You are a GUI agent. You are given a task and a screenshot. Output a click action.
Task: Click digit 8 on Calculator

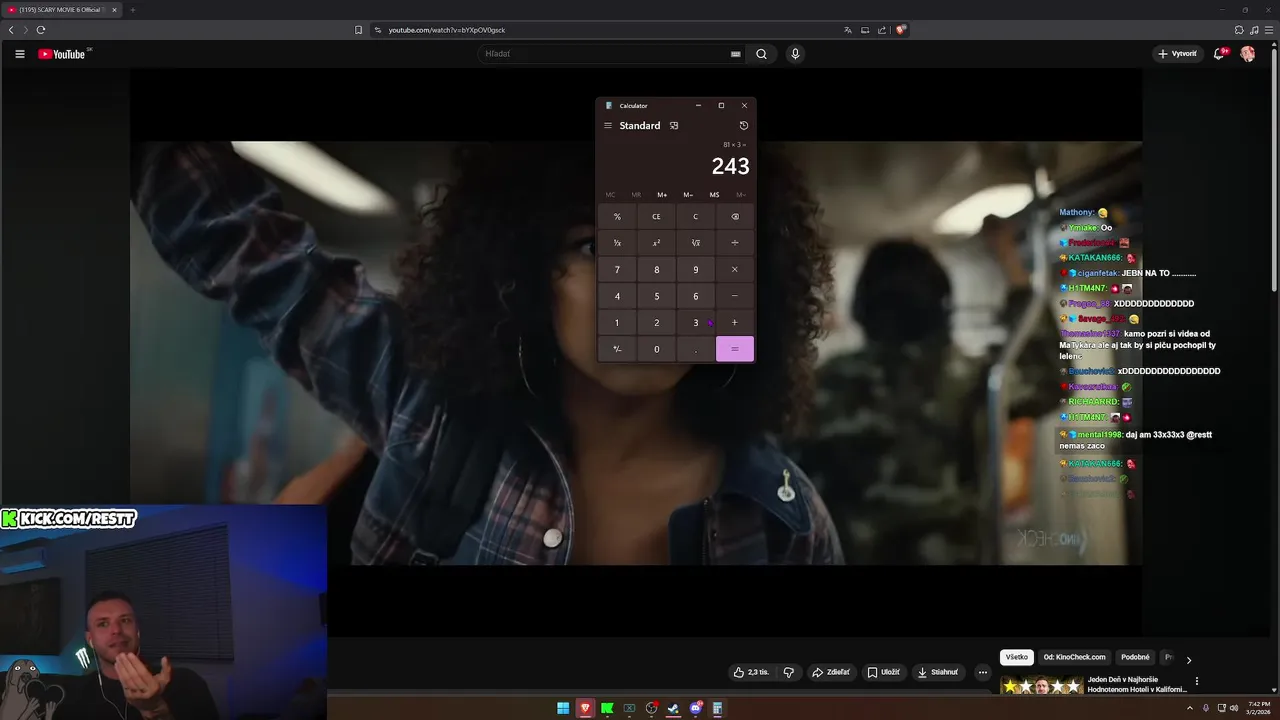point(656,270)
